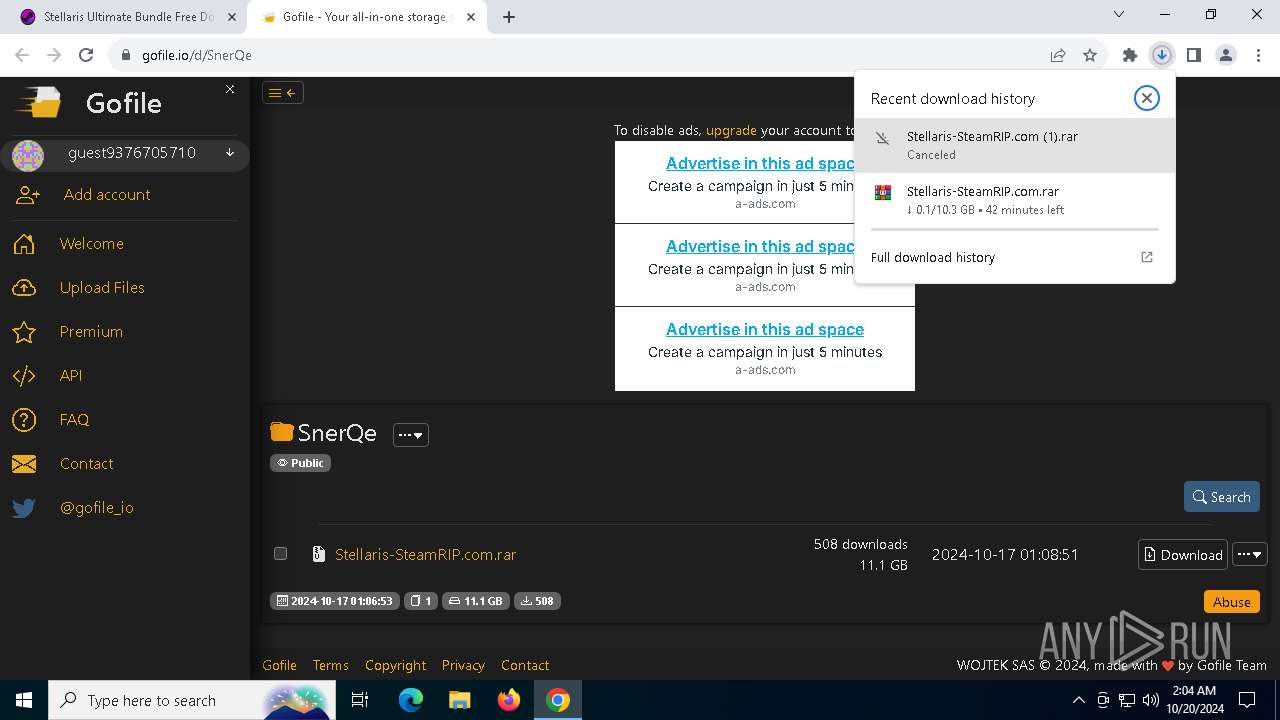Toggle the Chrome side panel icon

coord(1194,55)
